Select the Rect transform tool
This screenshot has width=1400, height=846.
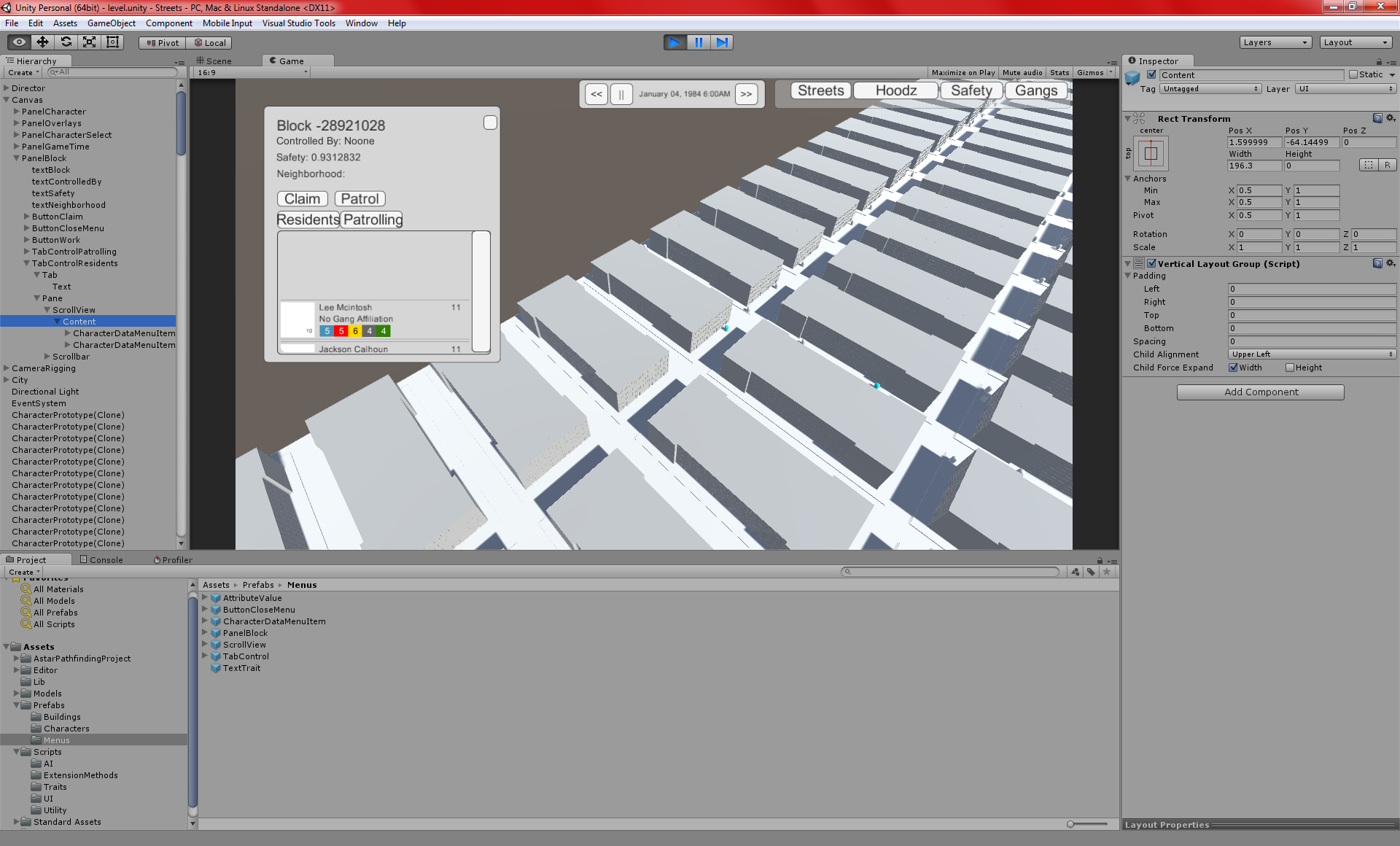click(x=112, y=42)
